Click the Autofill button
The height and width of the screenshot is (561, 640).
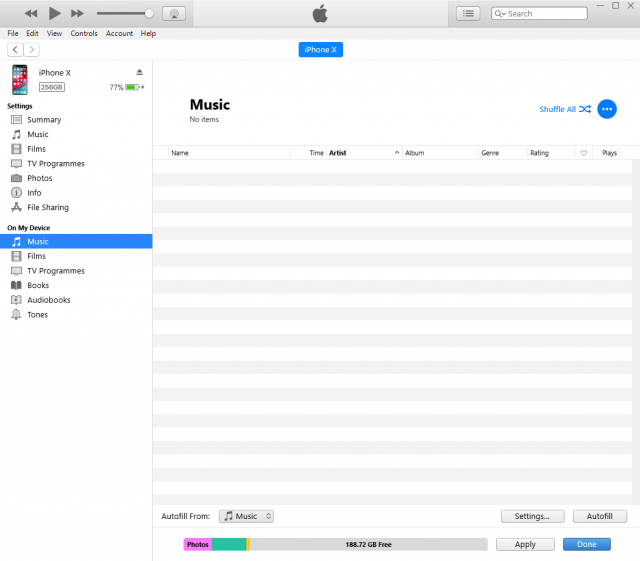(x=600, y=516)
